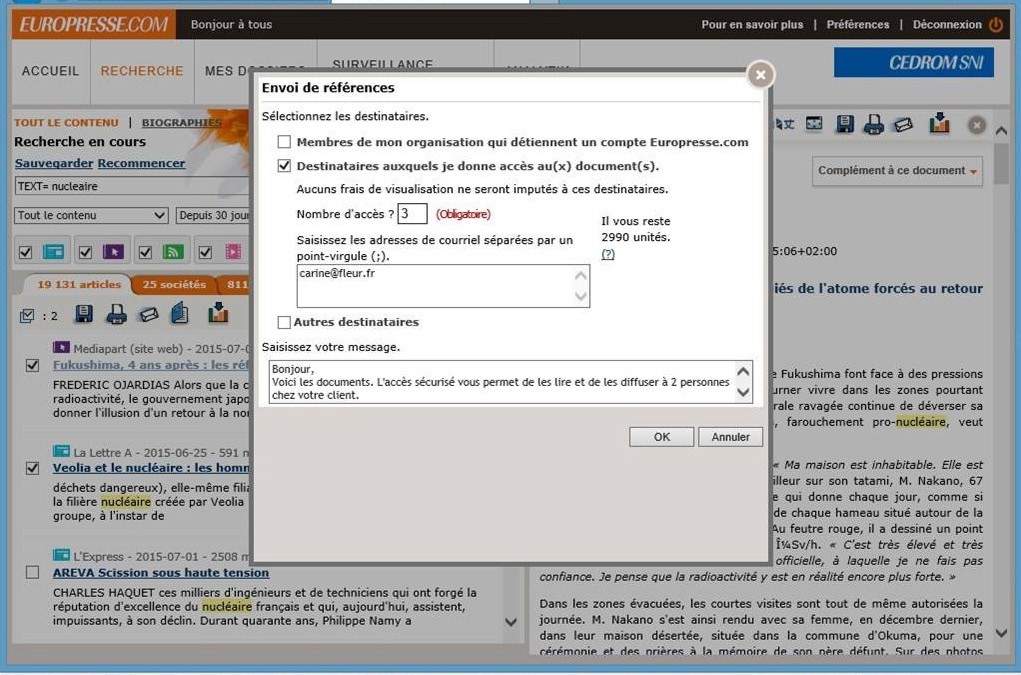Click the export chart icon in document toolbar
The height and width of the screenshot is (675, 1021).
(939, 123)
